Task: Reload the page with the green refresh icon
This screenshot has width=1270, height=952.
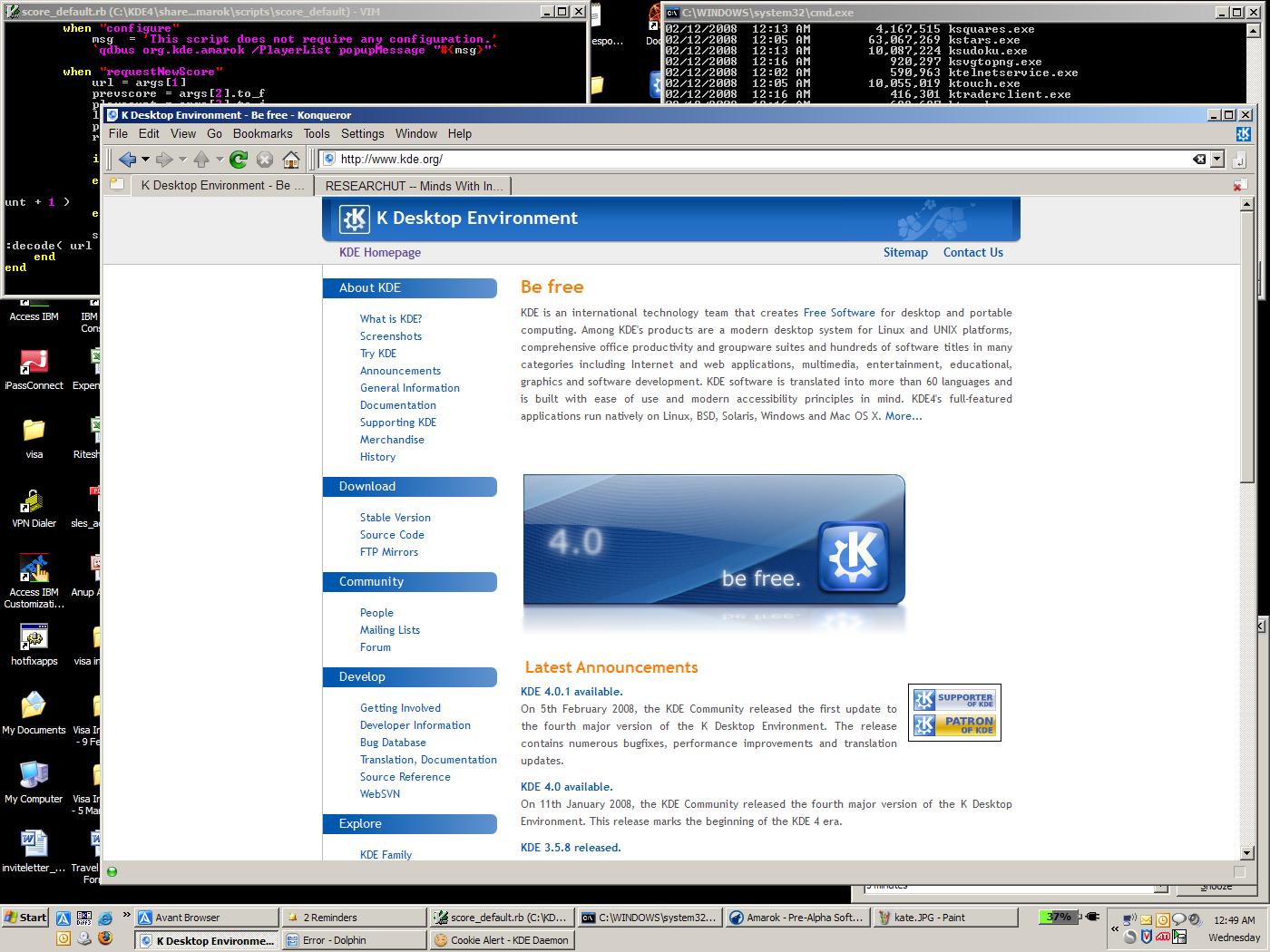Action: pyautogui.click(x=239, y=160)
